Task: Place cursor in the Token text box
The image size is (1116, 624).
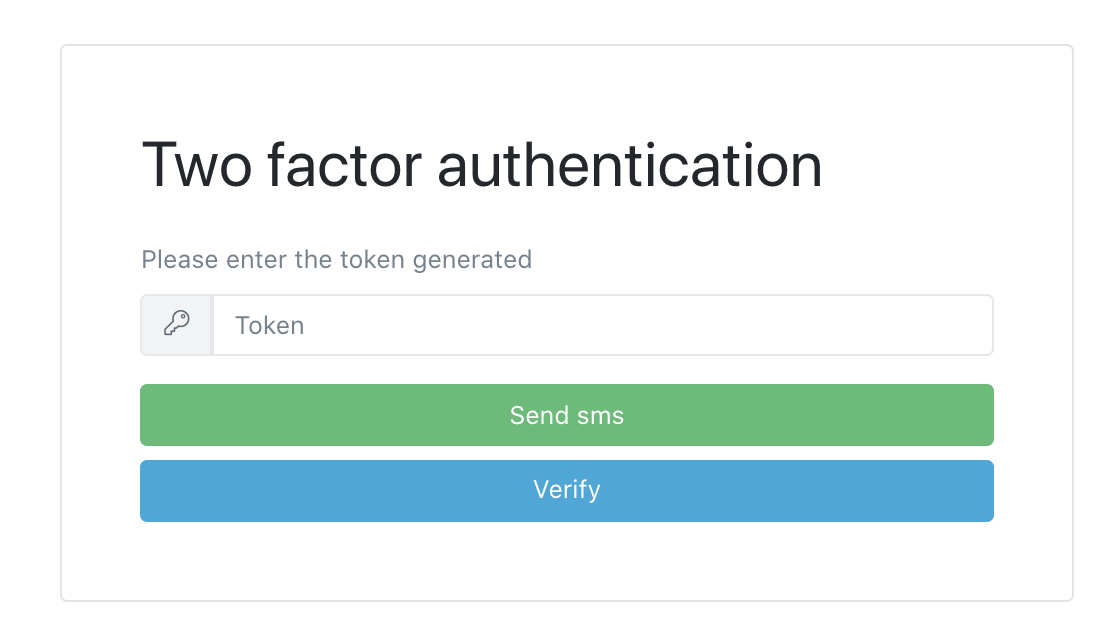Action: (x=602, y=325)
